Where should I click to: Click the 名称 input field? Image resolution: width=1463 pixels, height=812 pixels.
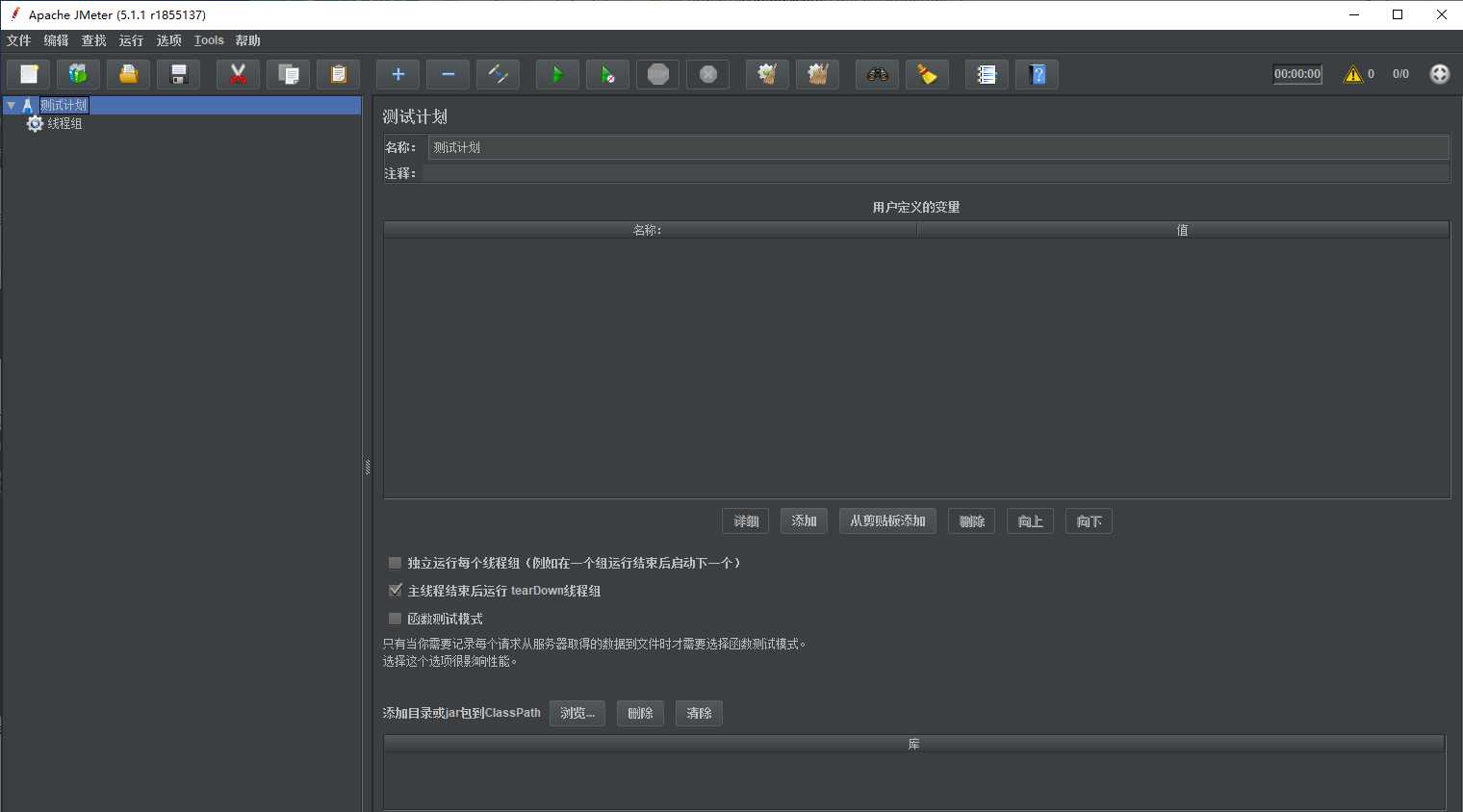pos(938,147)
